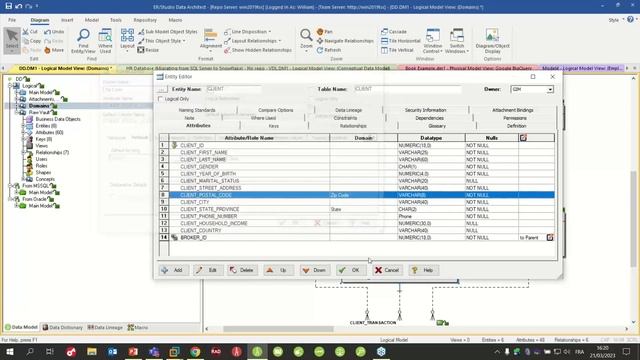The width and height of the screenshot is (640, 360).
Task: Switch to Data Dictionary bottom tab
Action: pos(62,327)
